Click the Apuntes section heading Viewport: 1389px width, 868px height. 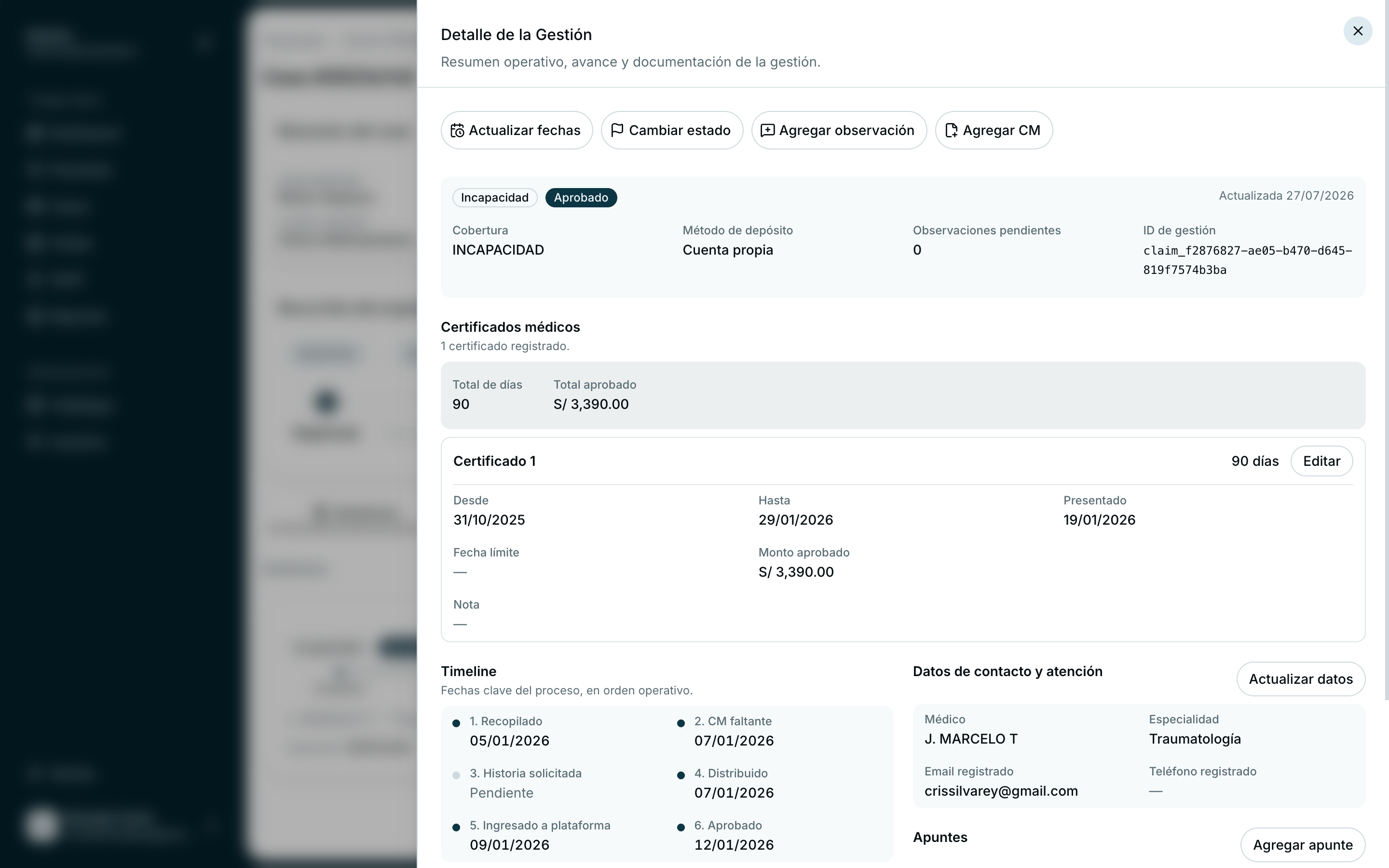[x=940, y=837]
